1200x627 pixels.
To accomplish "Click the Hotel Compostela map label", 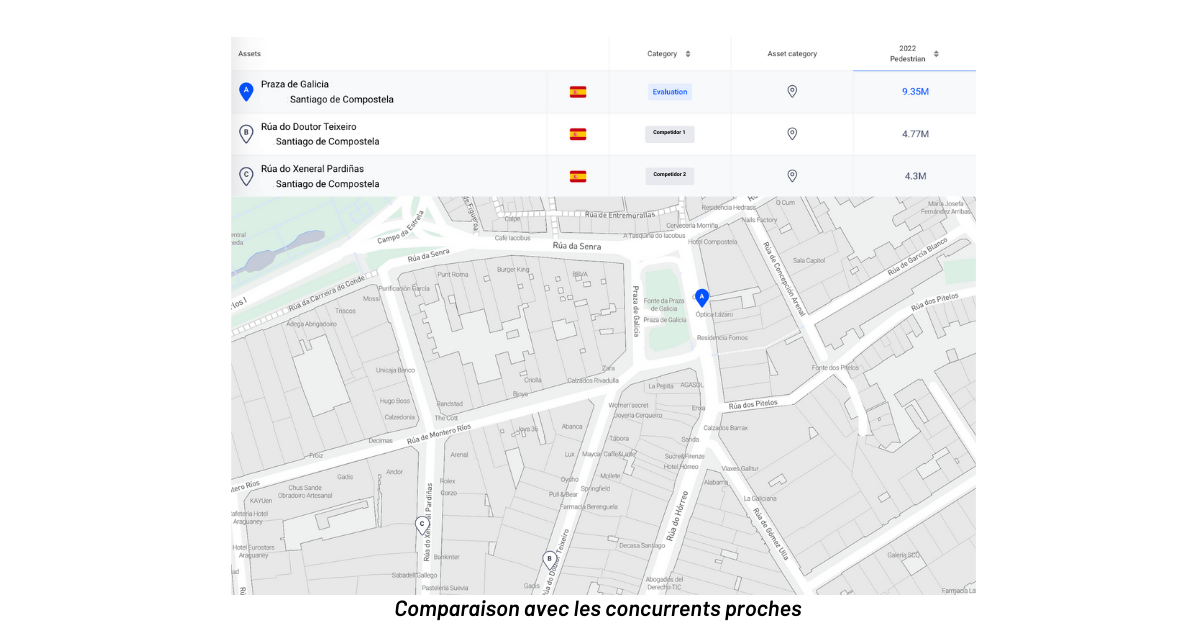I will coord(713,241).
